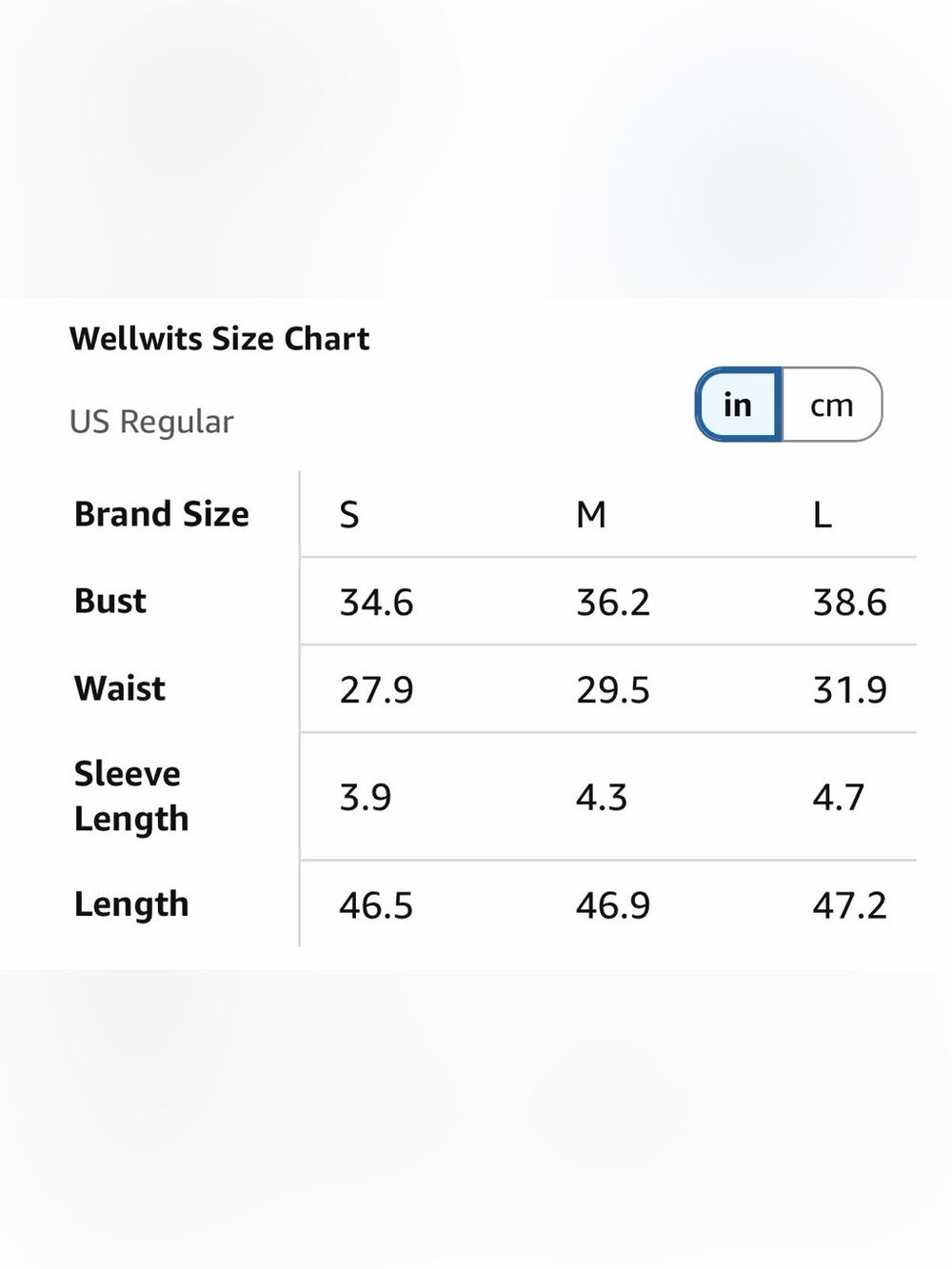Select the in unit toggle
This screenshot has height=1269, width=952.
point(738,405)
